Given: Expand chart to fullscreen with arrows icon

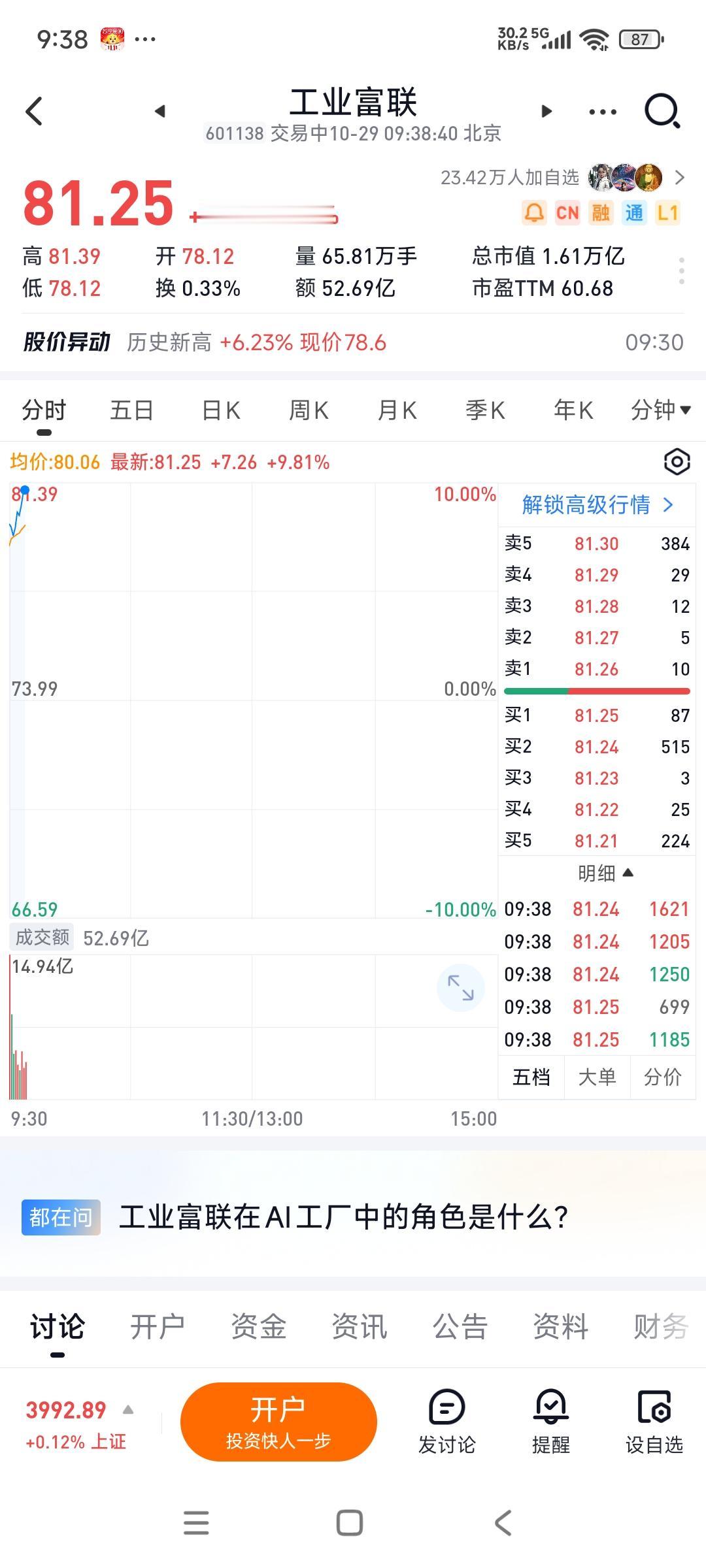Looking at the screenshot, I should pos(460,987).
